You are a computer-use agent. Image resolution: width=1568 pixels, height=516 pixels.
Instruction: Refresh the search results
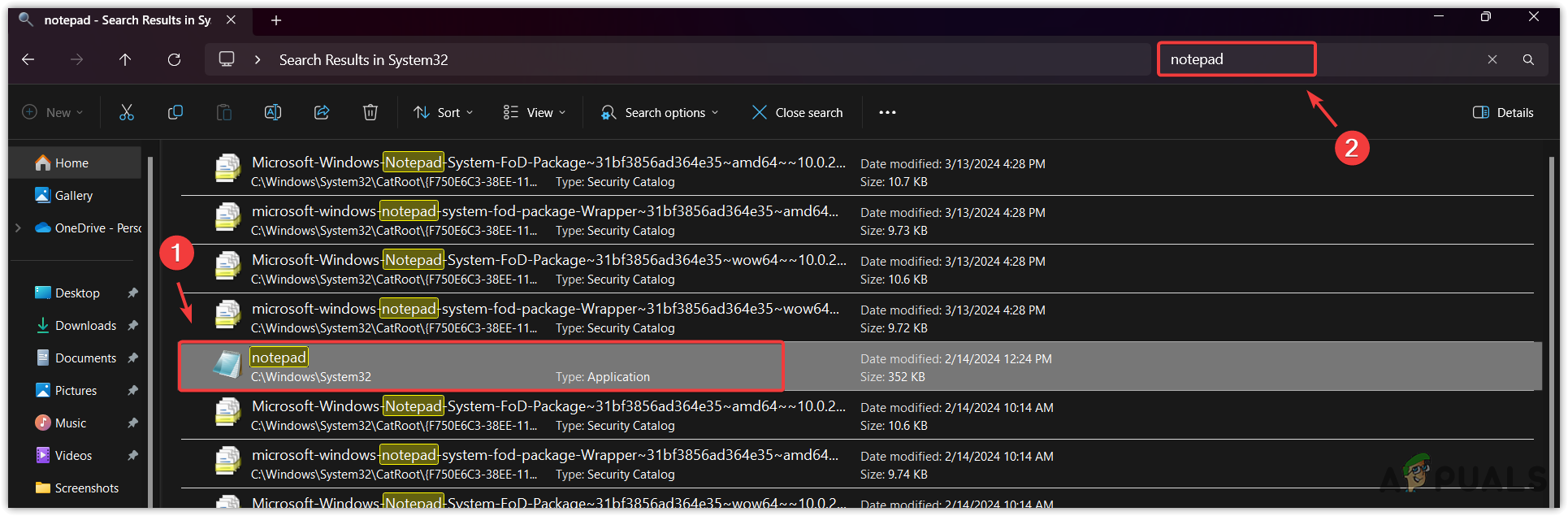(x=174, y=59)
